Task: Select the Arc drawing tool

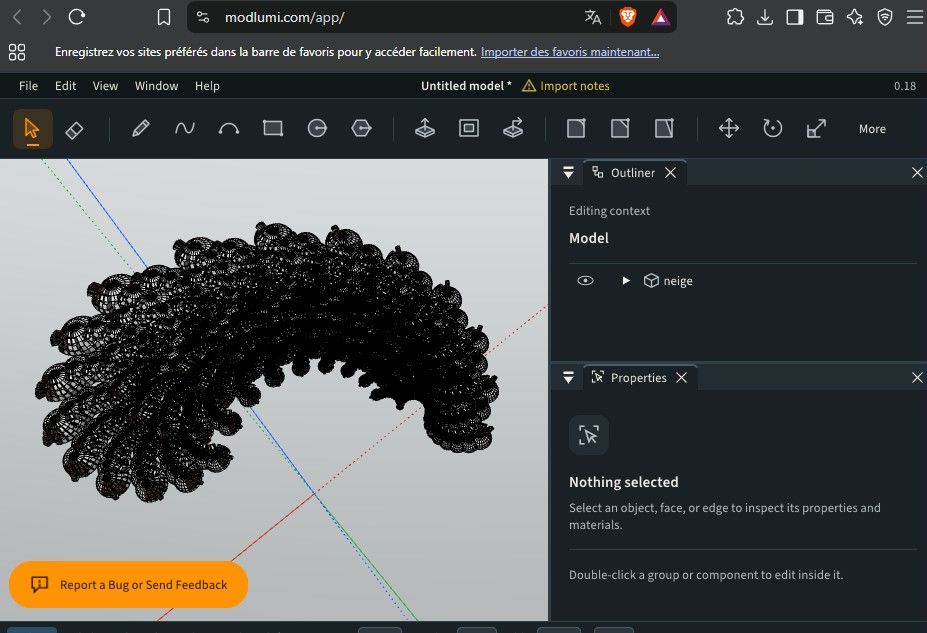Action: coord(229,128)
